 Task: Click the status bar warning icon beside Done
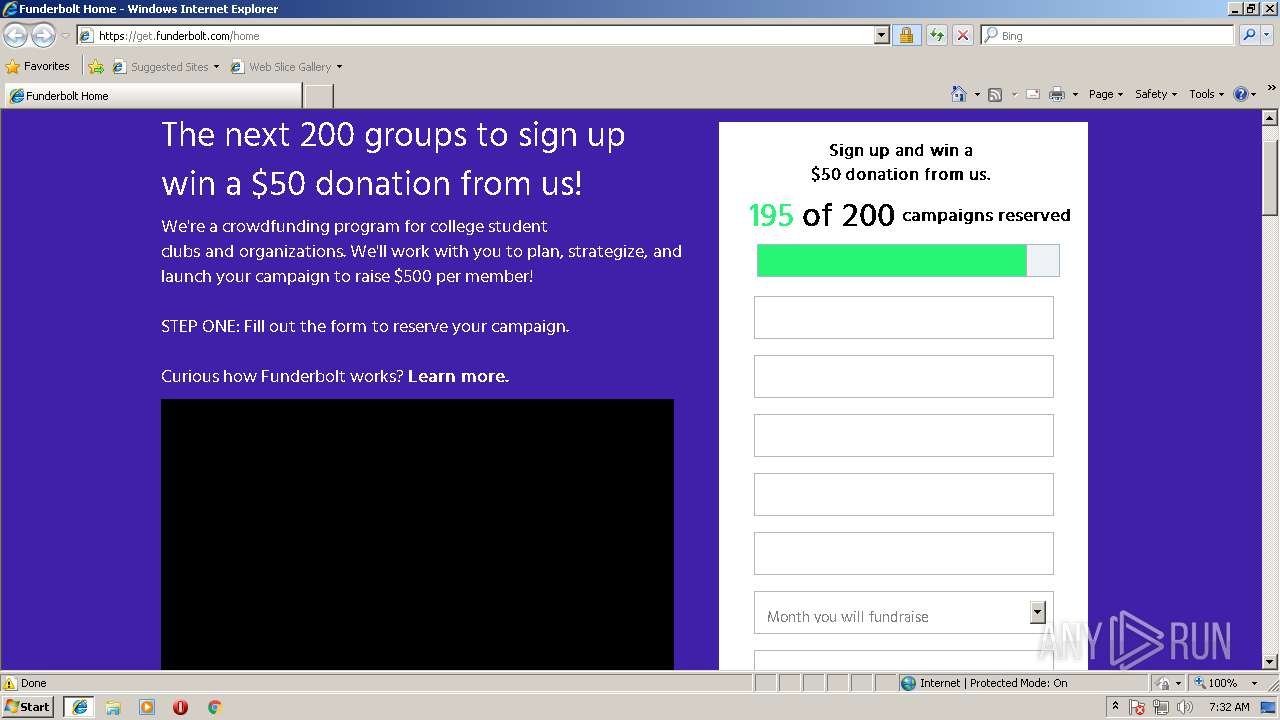click(x=10, y=683)
